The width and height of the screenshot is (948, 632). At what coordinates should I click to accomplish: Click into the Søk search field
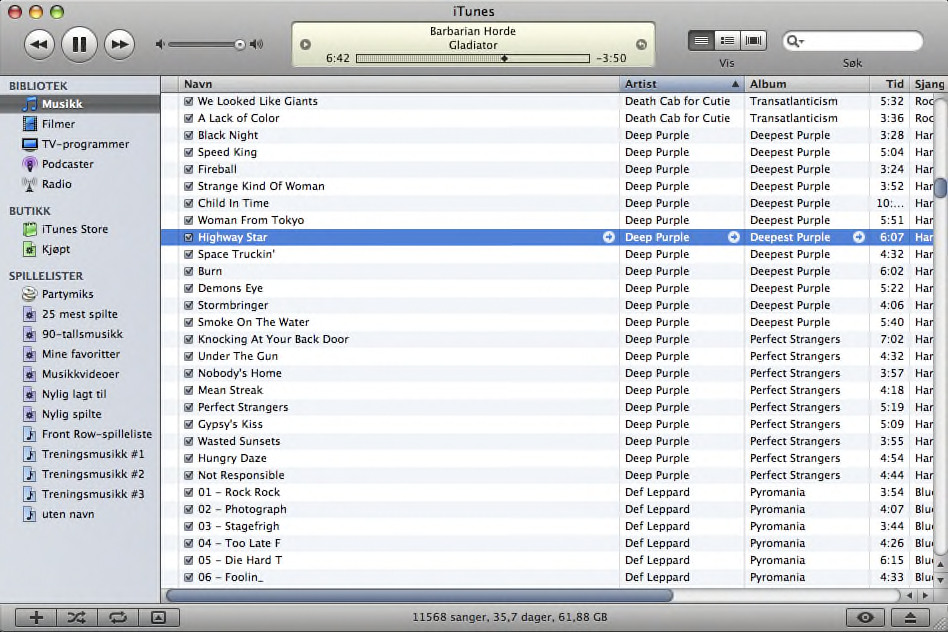tap(852, 41)
